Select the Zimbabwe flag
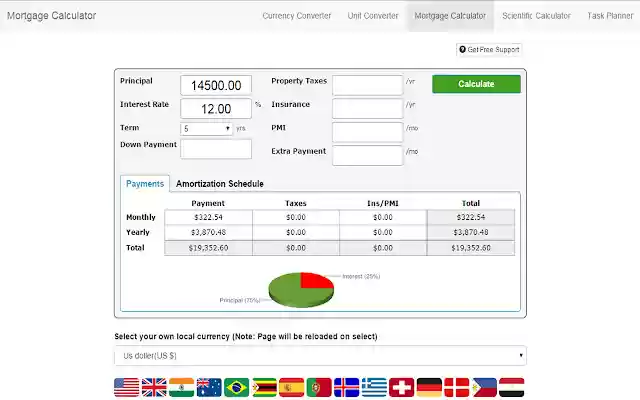This screenshot has width=640, height=400. 264,387
